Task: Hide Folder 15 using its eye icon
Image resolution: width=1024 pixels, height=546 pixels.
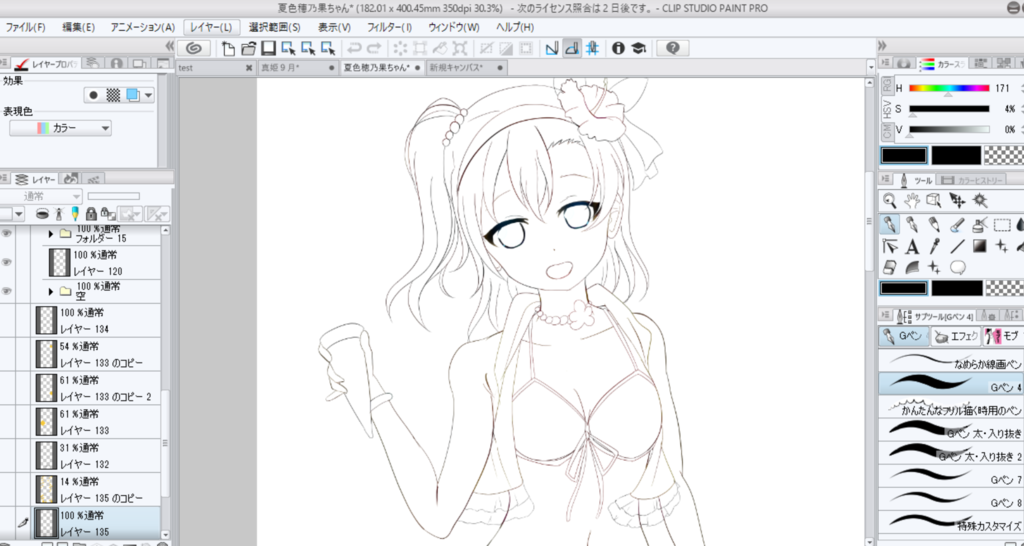Action: [7, 234]
